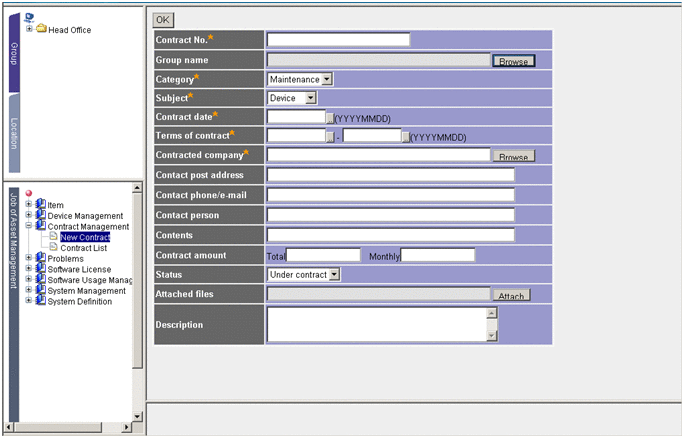685x440 pixels.
Task: Click the Attach button for attached files
Action: coord(511,295)
